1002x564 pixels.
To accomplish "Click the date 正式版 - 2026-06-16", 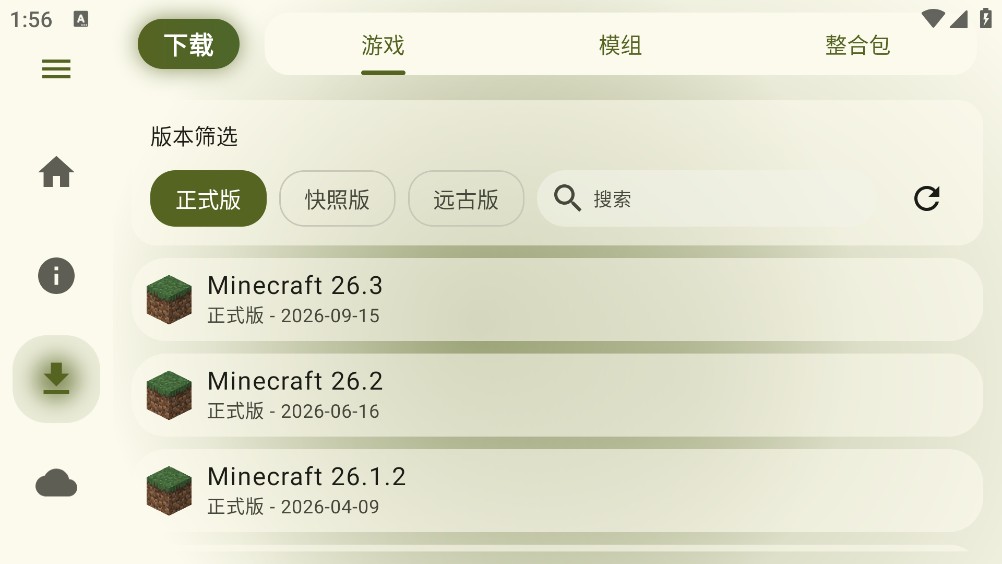I will tap(293, 411).
